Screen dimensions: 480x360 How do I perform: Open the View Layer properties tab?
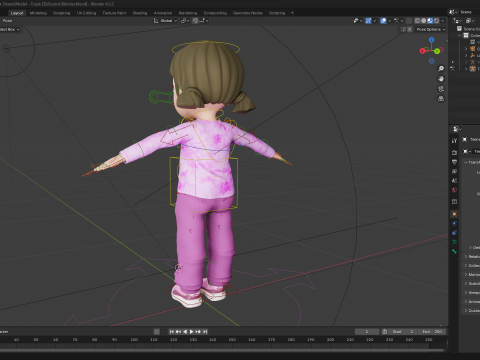454,171
